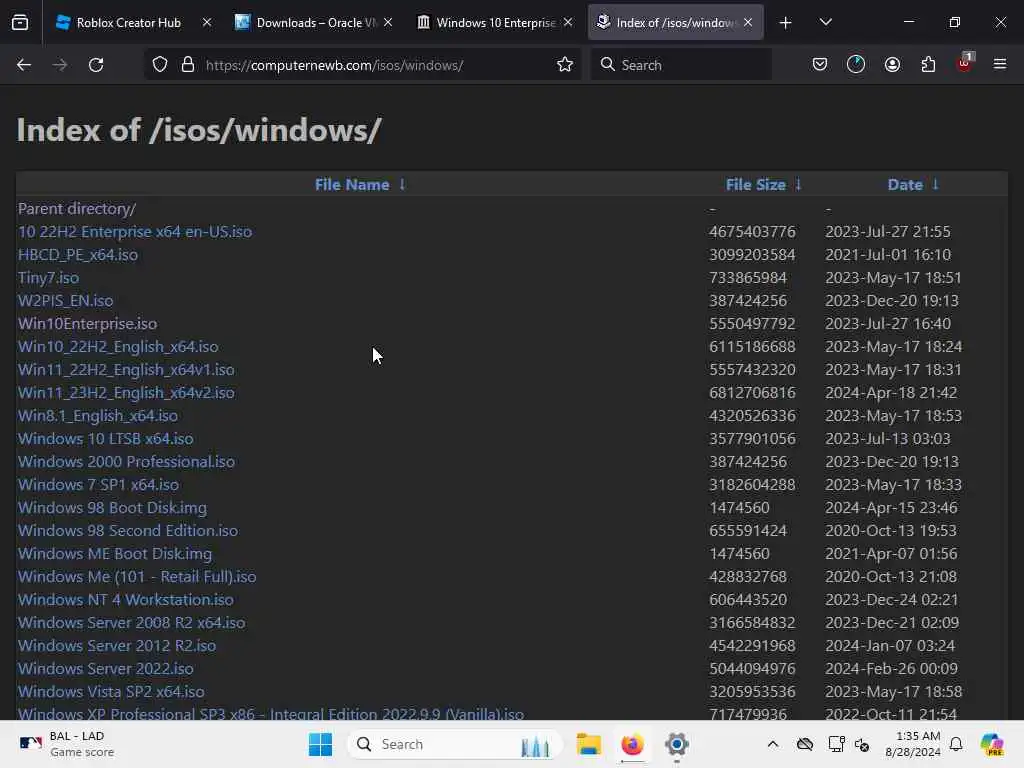
Task: Download Win10Enterprise.iso
Action: pos(88,324)
